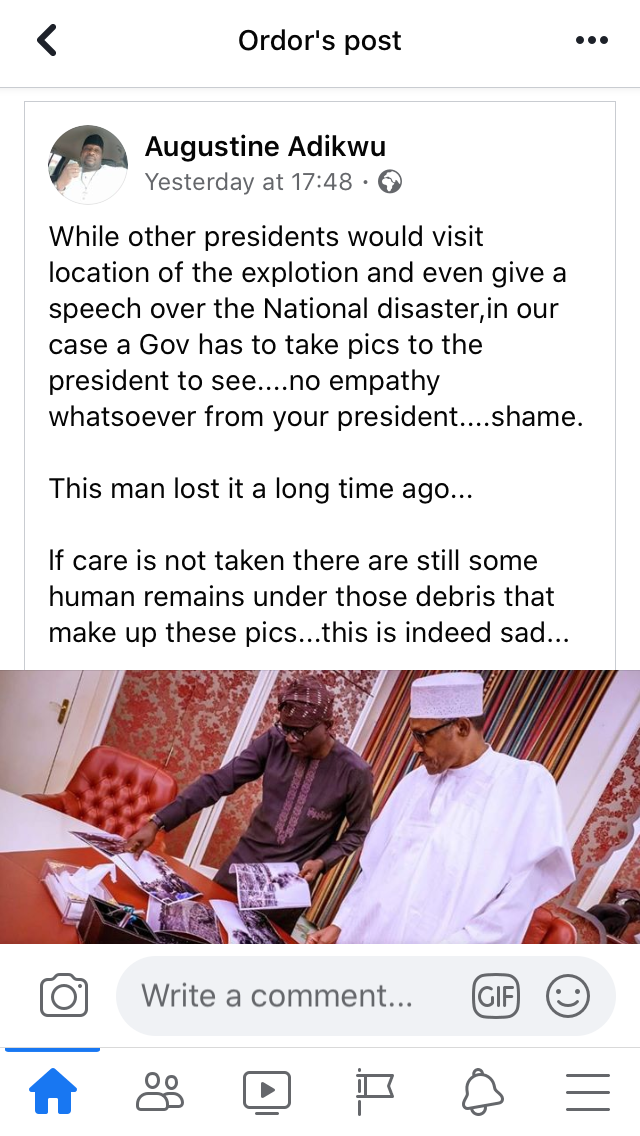640x1136 pixels.
Task: Open the hamburger menu tab
Action: (588, 1092)
